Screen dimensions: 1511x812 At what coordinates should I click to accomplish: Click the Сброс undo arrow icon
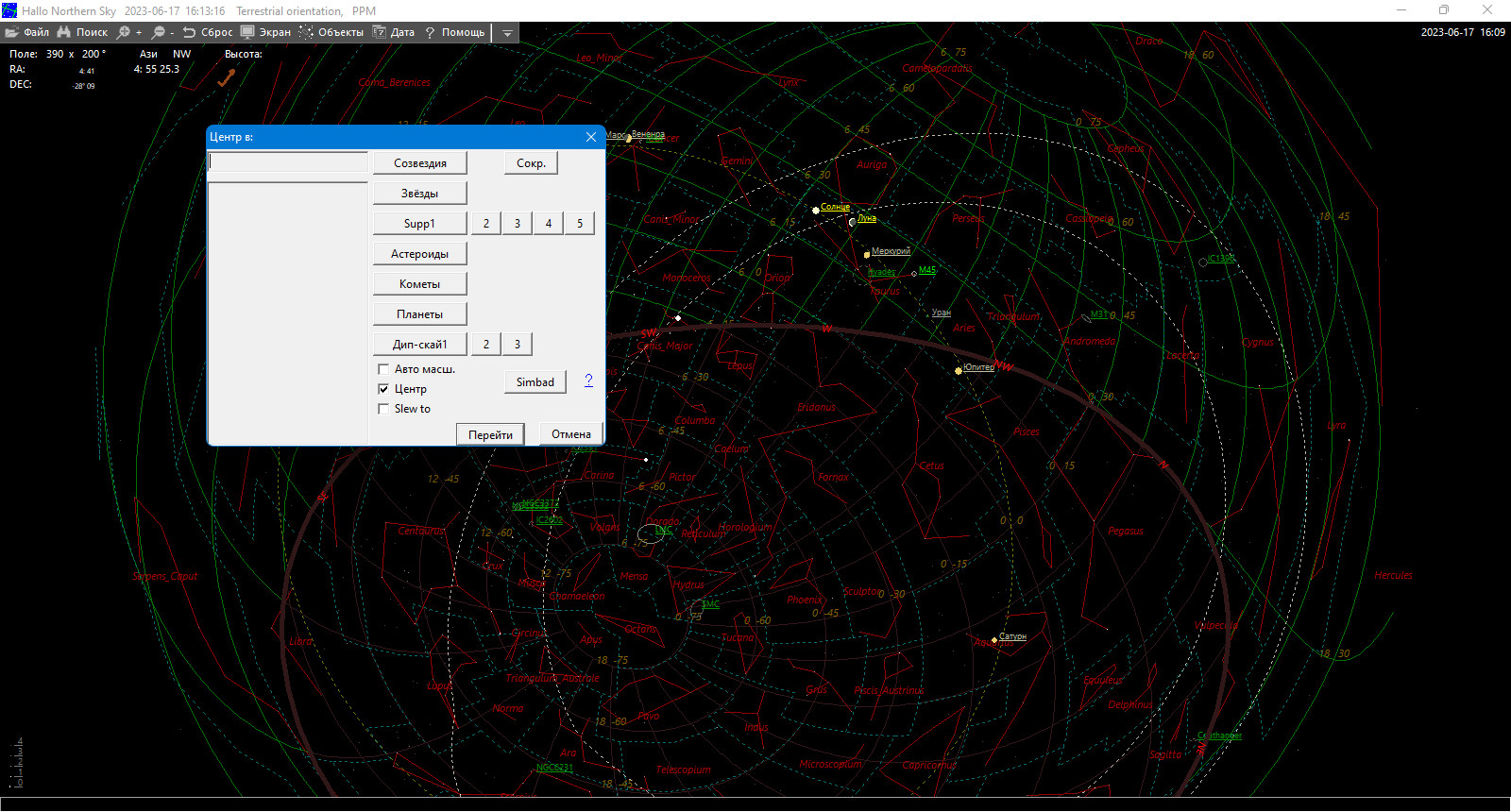(189, 32)
